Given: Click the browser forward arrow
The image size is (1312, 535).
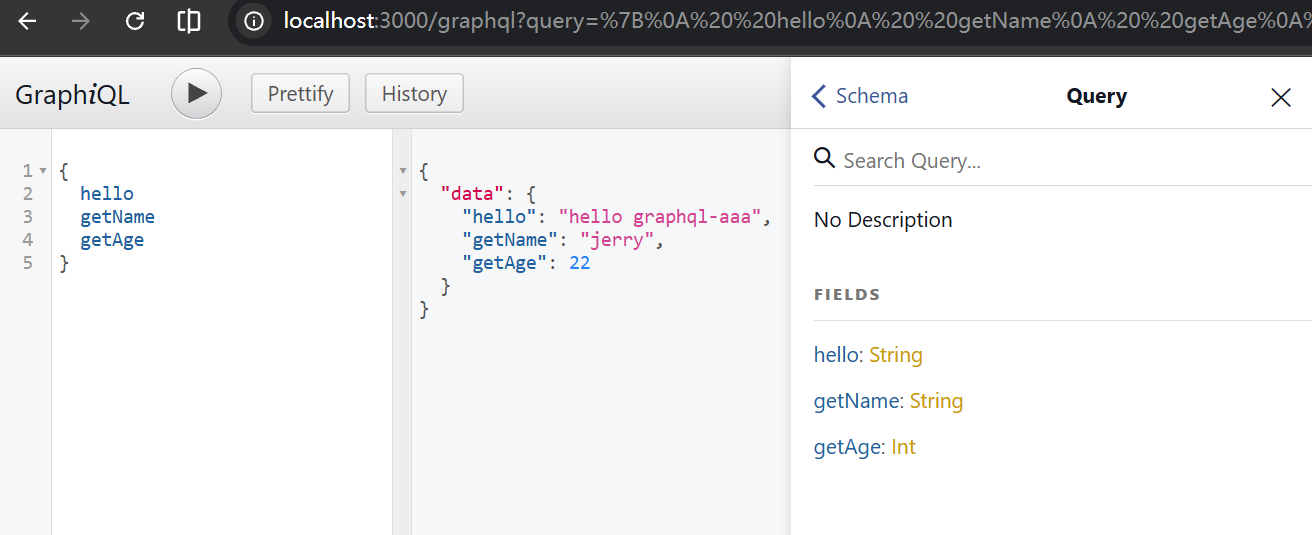Looking at the screenshot, I should pyautogui.click(x=81, y=21).
